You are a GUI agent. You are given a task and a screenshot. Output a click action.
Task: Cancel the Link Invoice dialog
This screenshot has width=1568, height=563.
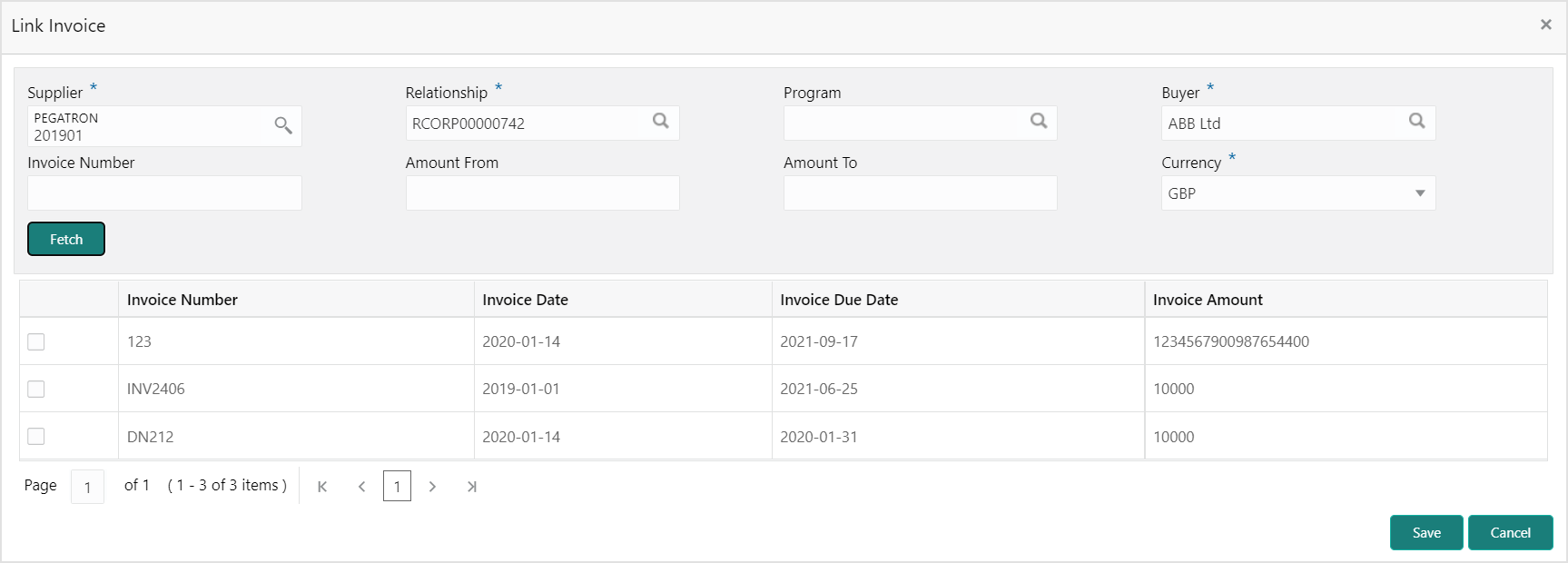coord(1510,533)
